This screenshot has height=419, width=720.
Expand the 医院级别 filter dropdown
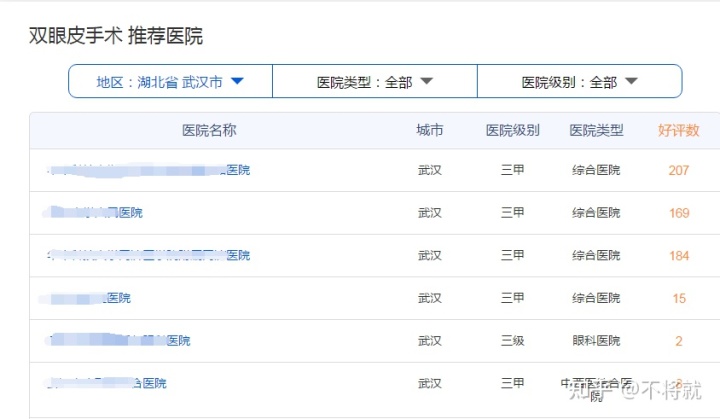coord(579,82)
